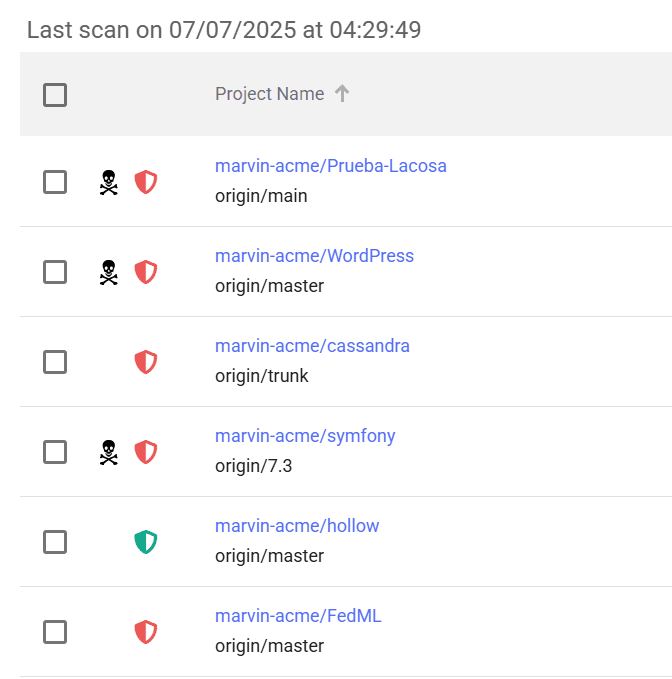Viewport: 672px width, 679px height.
Task: Open marvin-acme/Prueba-Lacosa project link
Action: [330, 166]
